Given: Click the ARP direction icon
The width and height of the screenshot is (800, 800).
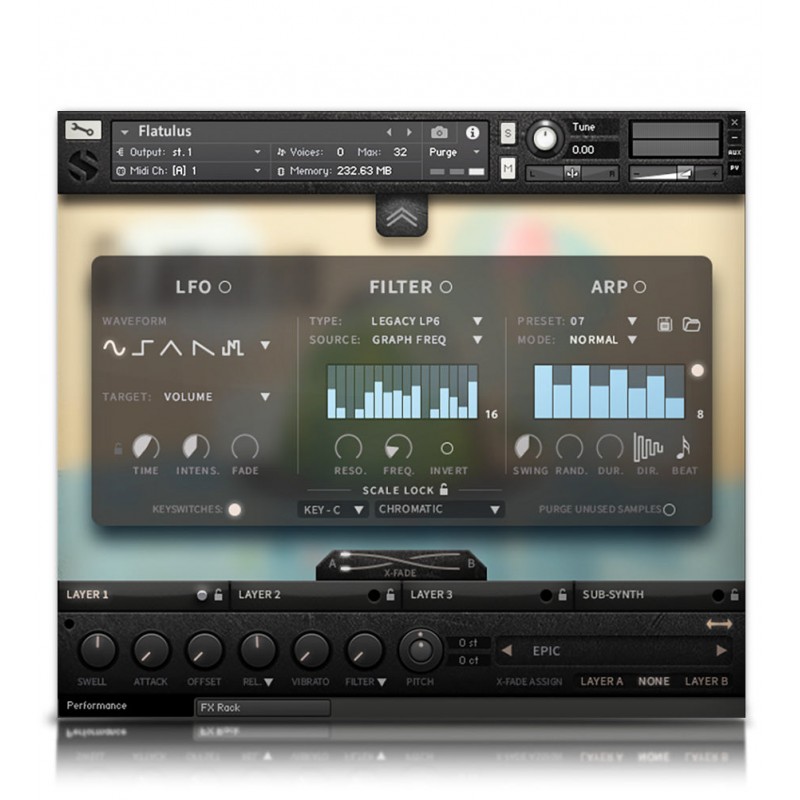Looking at the screenshot, I should click(648, 447).
